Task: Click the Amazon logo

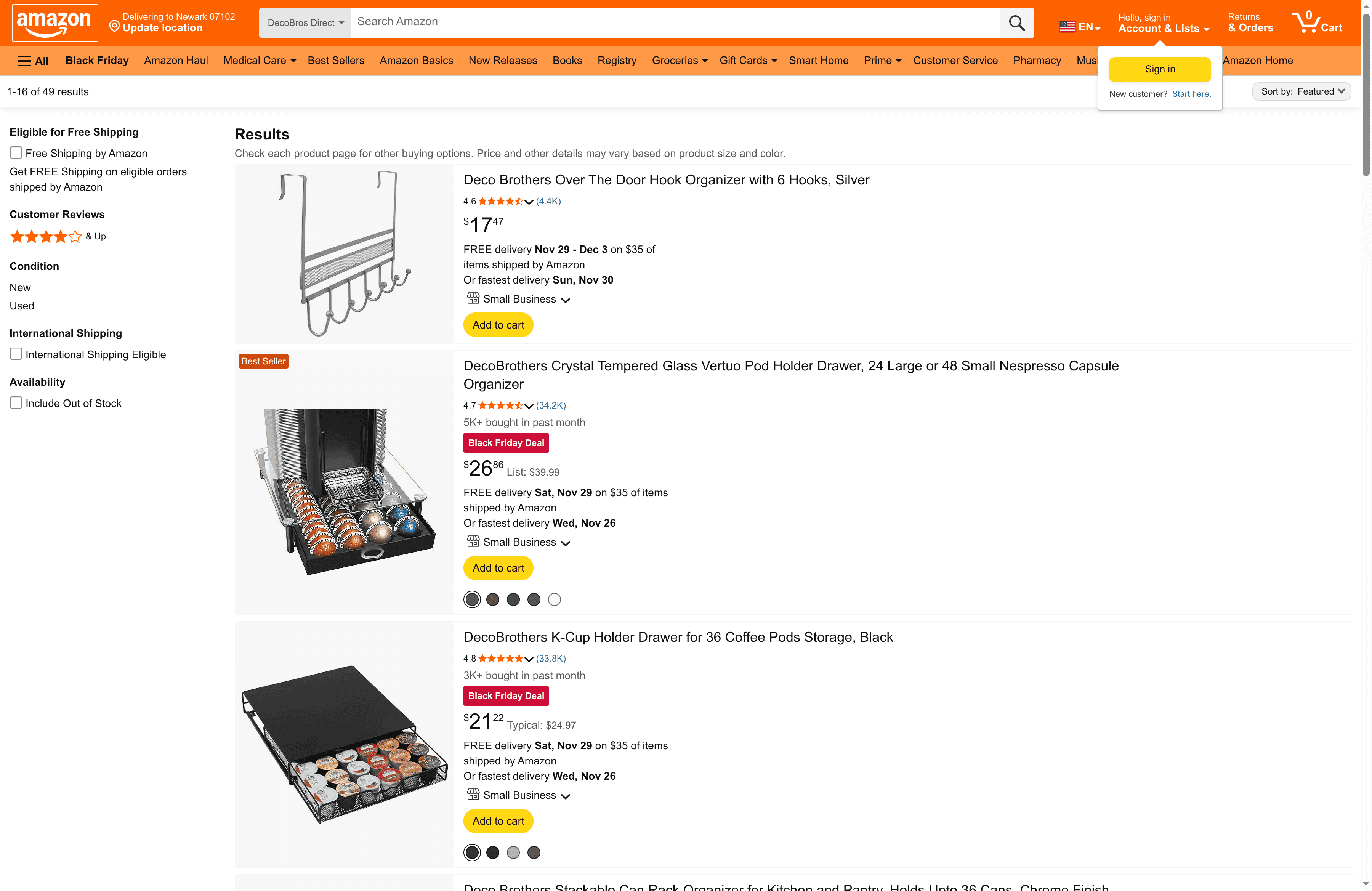Action: pyautogui.click(x=55, y=22)
